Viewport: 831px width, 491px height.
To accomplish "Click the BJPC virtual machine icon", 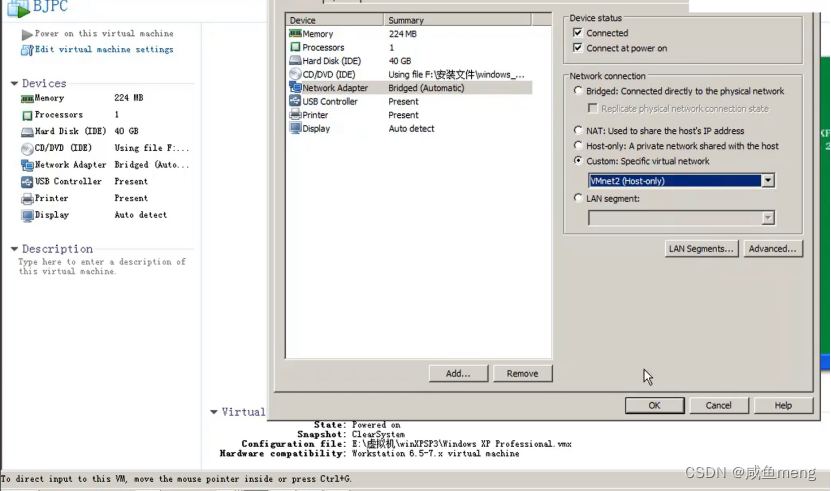I will (17, 8).
